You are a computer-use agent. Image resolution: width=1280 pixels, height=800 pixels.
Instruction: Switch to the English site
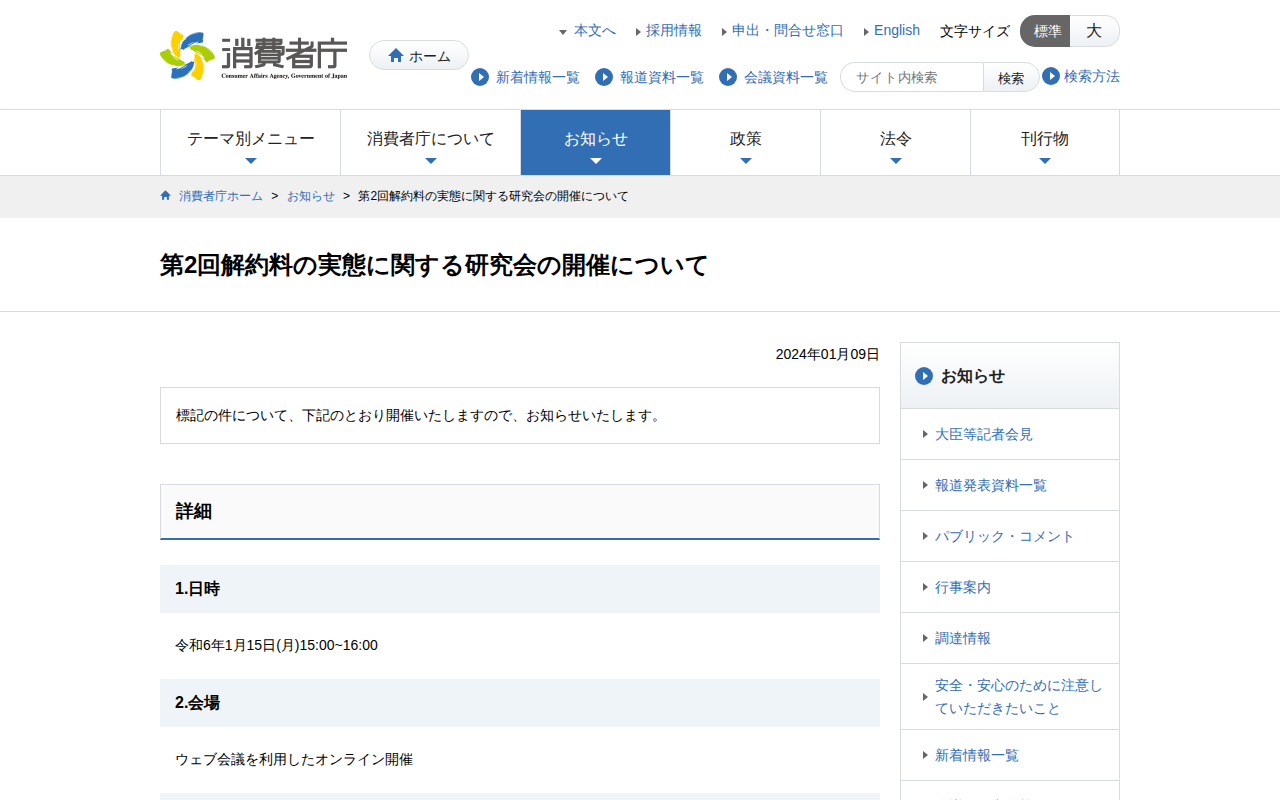tap(897, 31)
